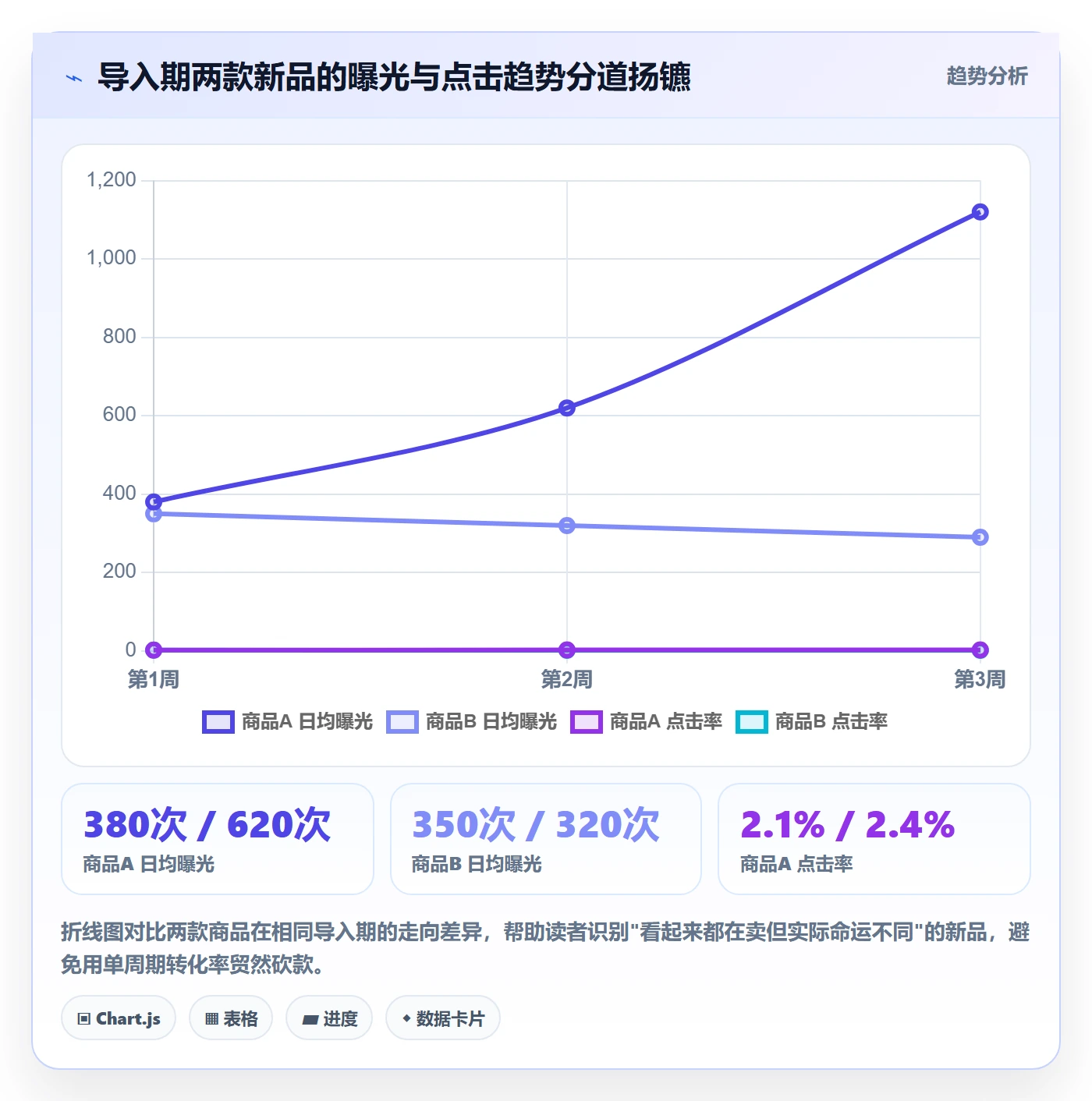Viewport: 1092px width, 1101px height.
Task: Click the Chart.js tag chip
Action: (x=119, y=1018)
